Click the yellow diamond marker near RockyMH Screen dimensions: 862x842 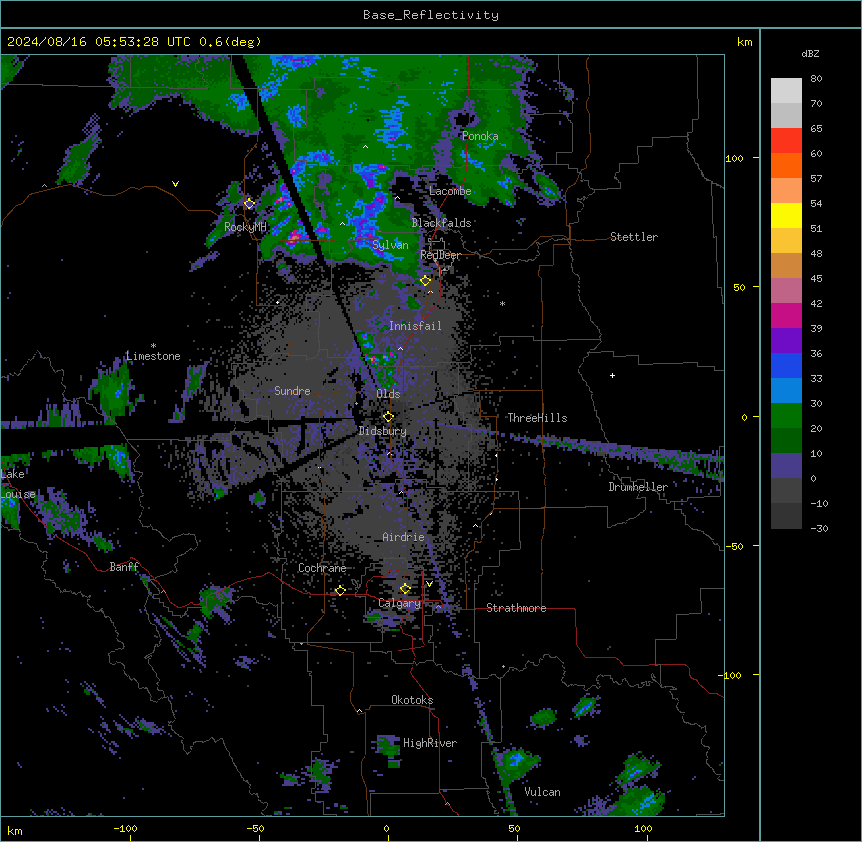pyautogui.click(x=249, y=203)
